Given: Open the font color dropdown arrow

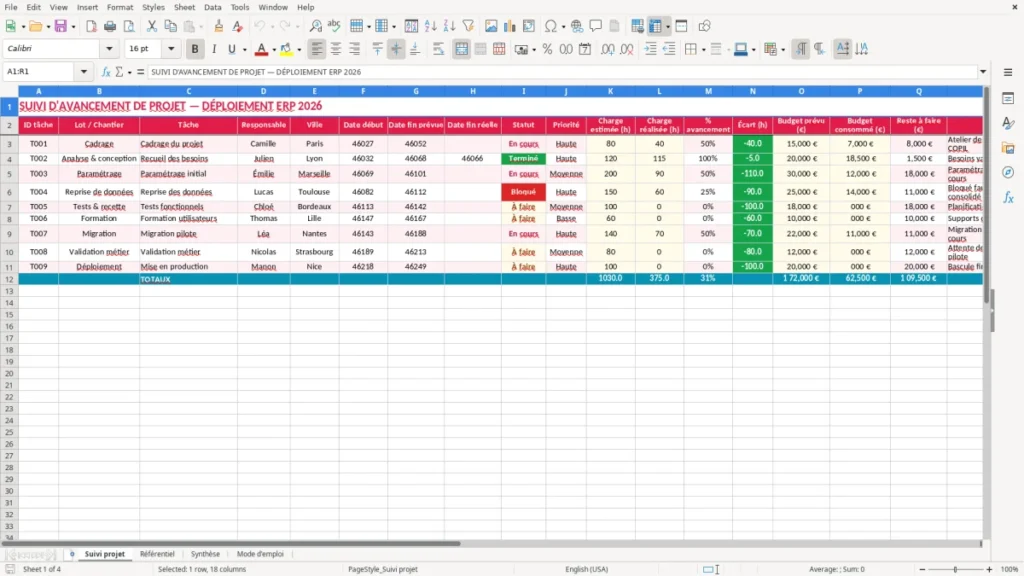Looking at the screenshot, I should coord(274,50).
